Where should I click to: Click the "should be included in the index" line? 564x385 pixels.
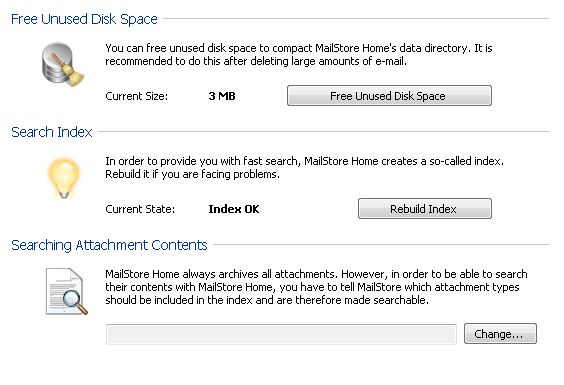pyautogui.click(x=267, y=300)
